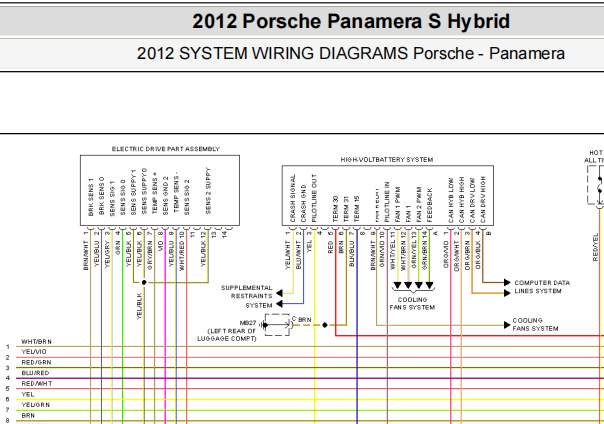Click the 'BLU/RED' horizontal wire label
This screenshot has height=424, width=604.
coord(35,373)
